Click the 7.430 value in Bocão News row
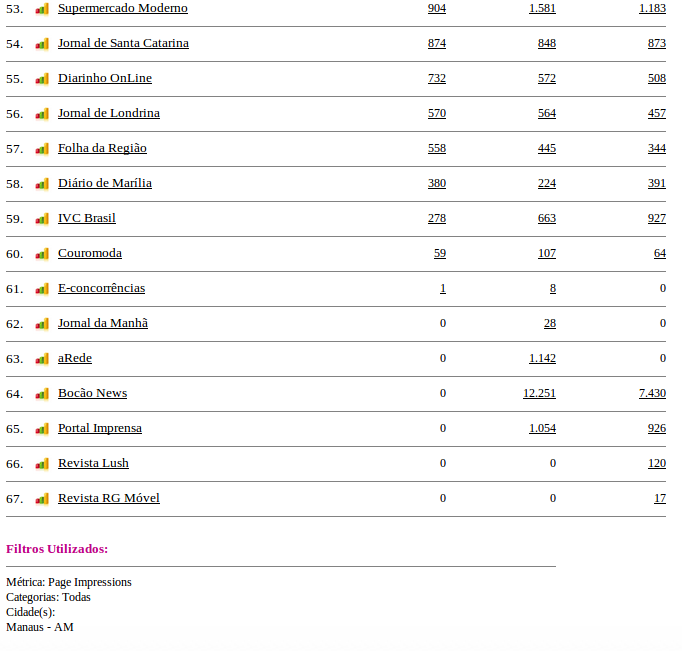This screenshot has height=651, width=682. coord(652,393)
